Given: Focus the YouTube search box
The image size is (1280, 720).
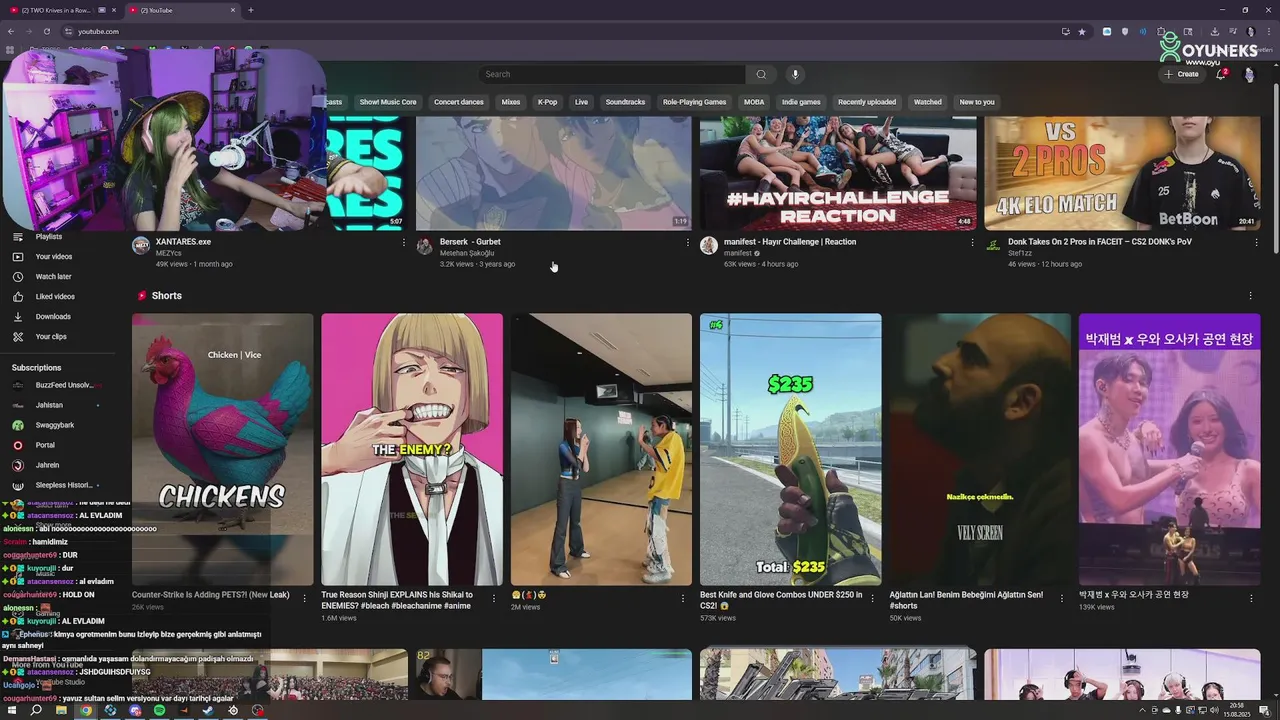Looking at the screenshot, I should (611, 74).
